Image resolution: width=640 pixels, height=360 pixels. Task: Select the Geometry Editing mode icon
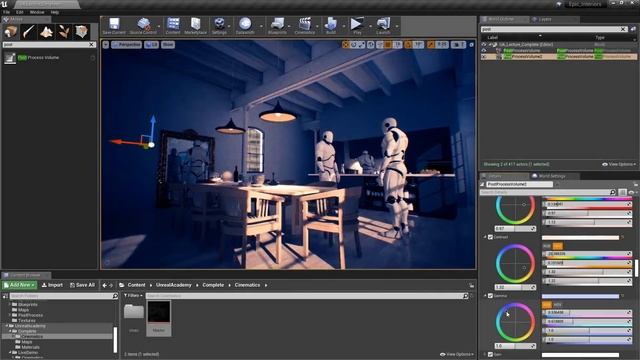[81, 31]
